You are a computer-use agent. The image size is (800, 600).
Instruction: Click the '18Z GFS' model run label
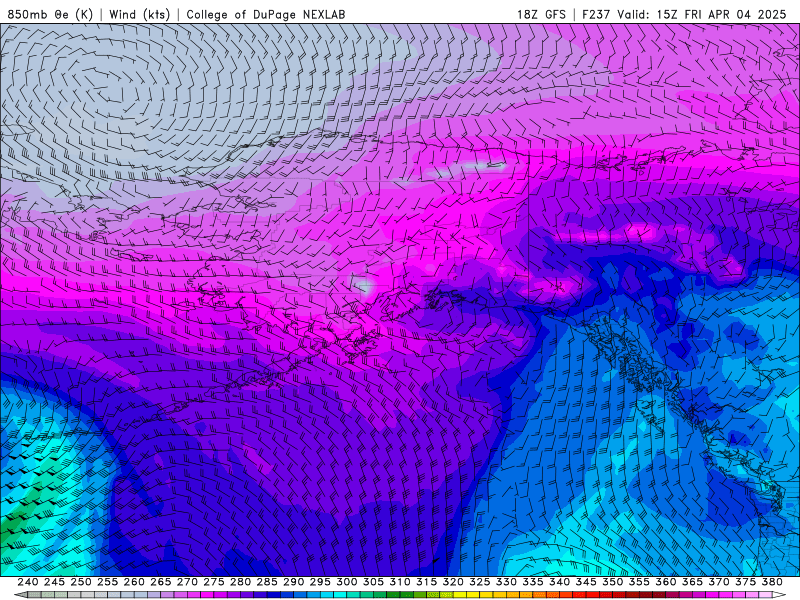click(541, 14)
